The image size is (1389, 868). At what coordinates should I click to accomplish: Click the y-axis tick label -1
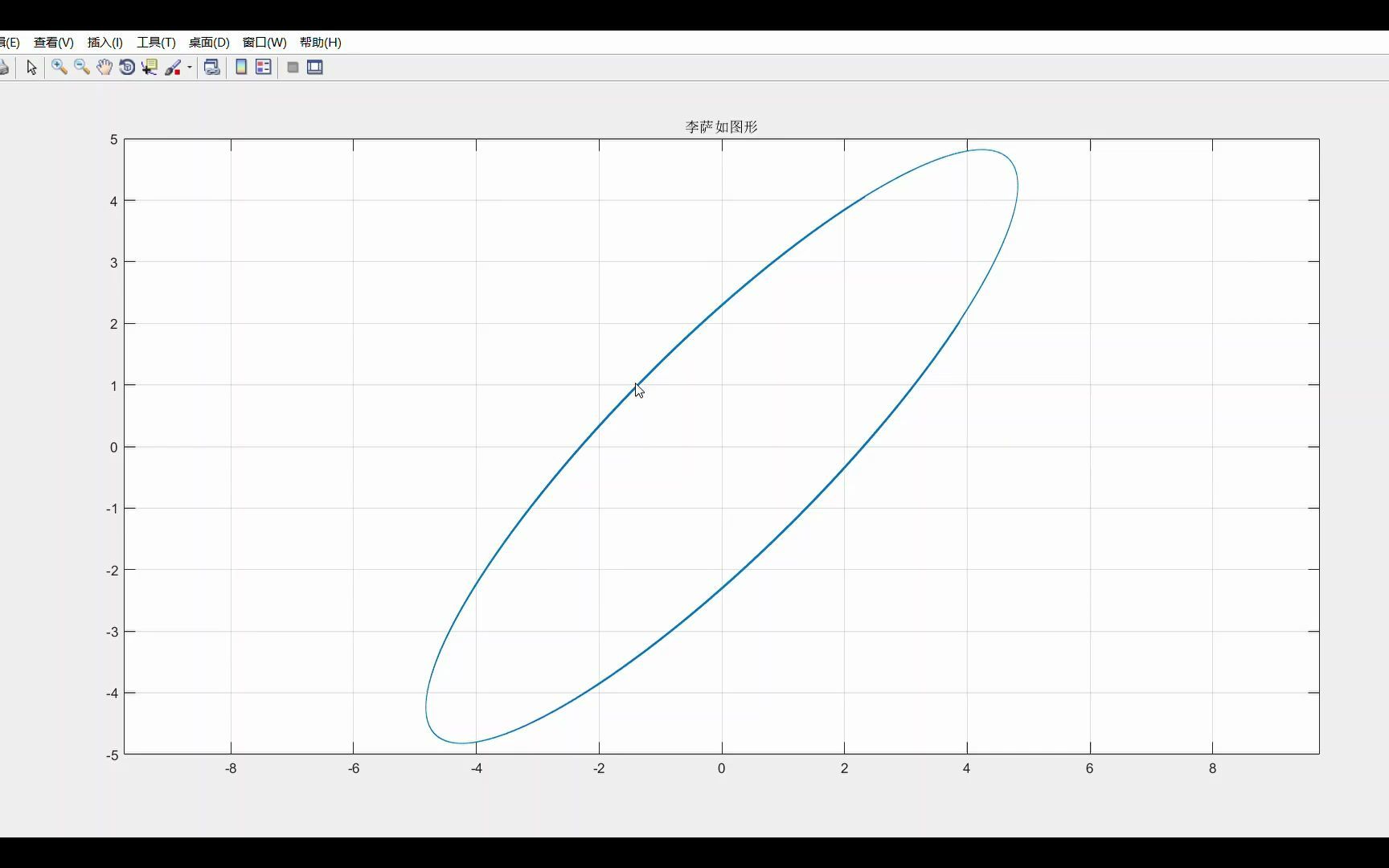coord(112,509)
